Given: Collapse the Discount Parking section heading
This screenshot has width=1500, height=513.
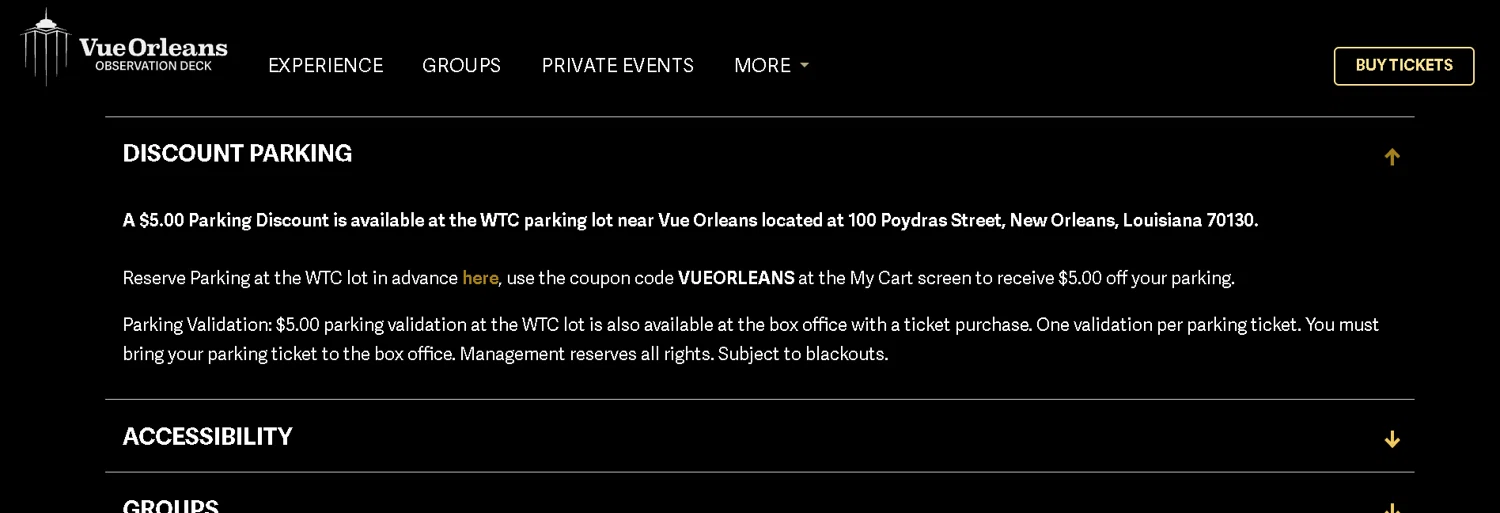Looking at the screenshot, I should [x=237, y=154].
